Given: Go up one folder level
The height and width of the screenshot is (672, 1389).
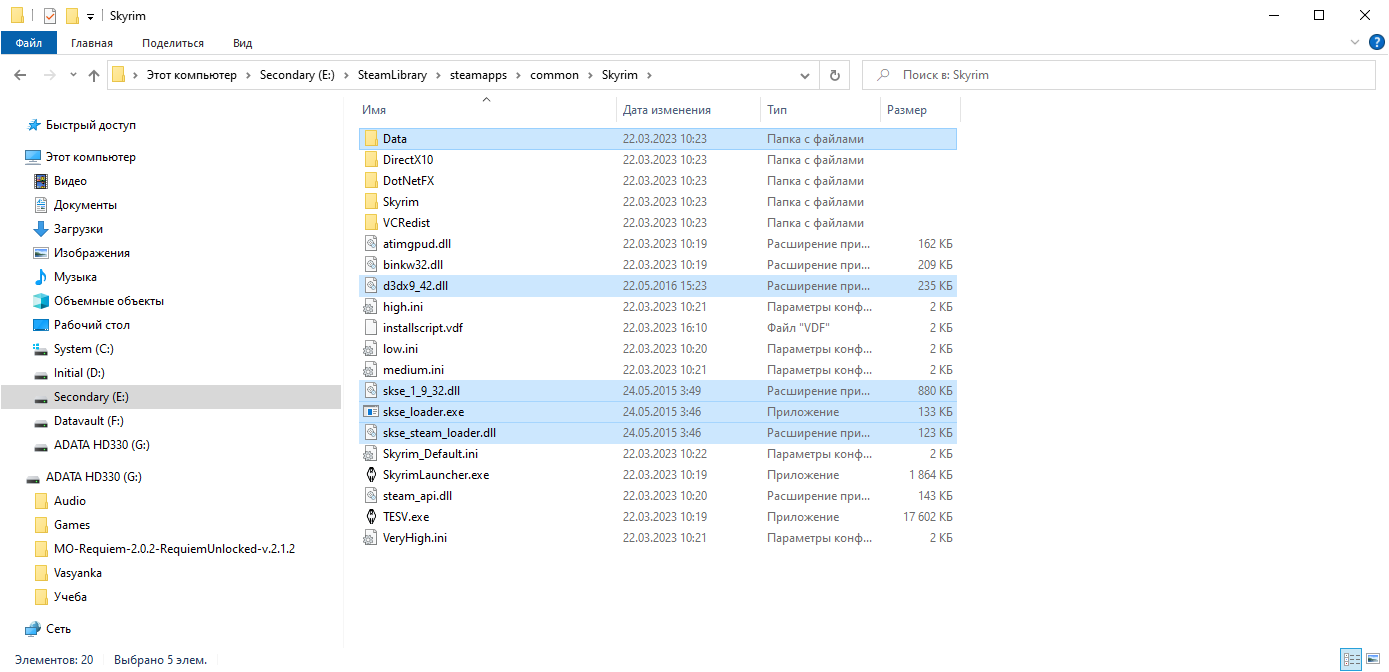Looking at the screenshot, I should click(94, 75).
